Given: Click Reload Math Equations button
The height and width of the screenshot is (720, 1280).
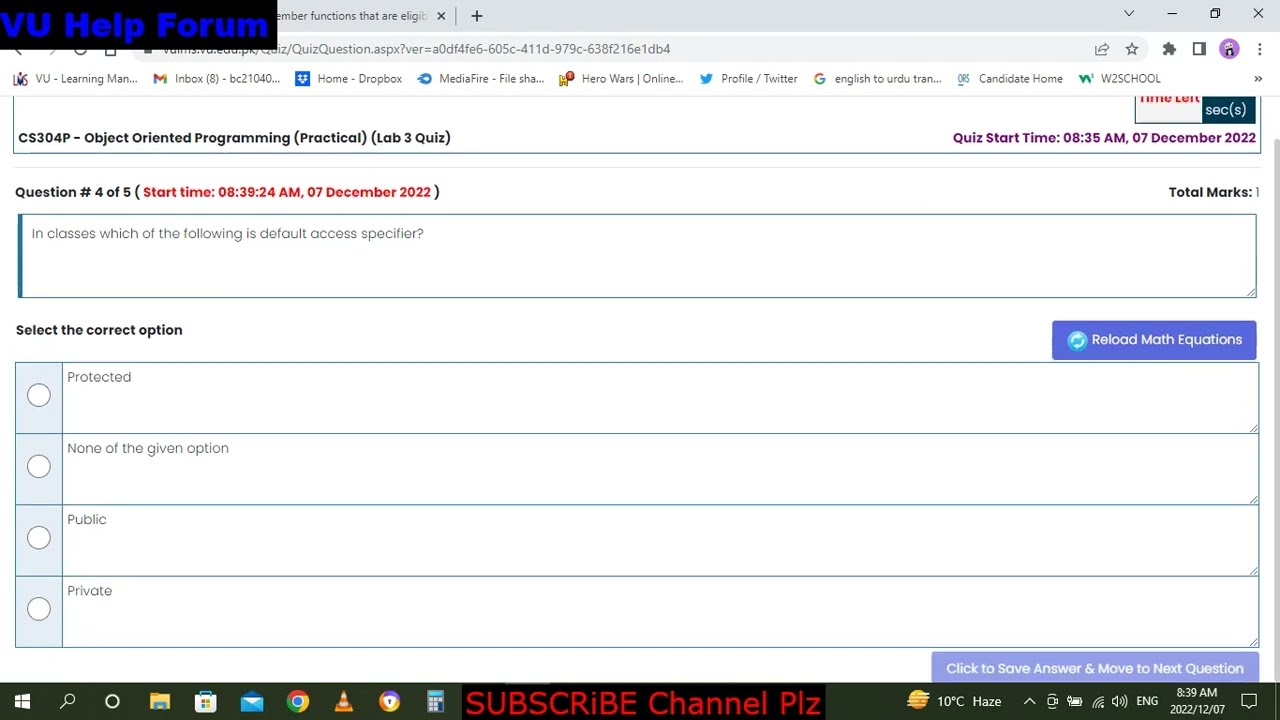Looking at the screenshot, I should click(x=1154, y=340).
